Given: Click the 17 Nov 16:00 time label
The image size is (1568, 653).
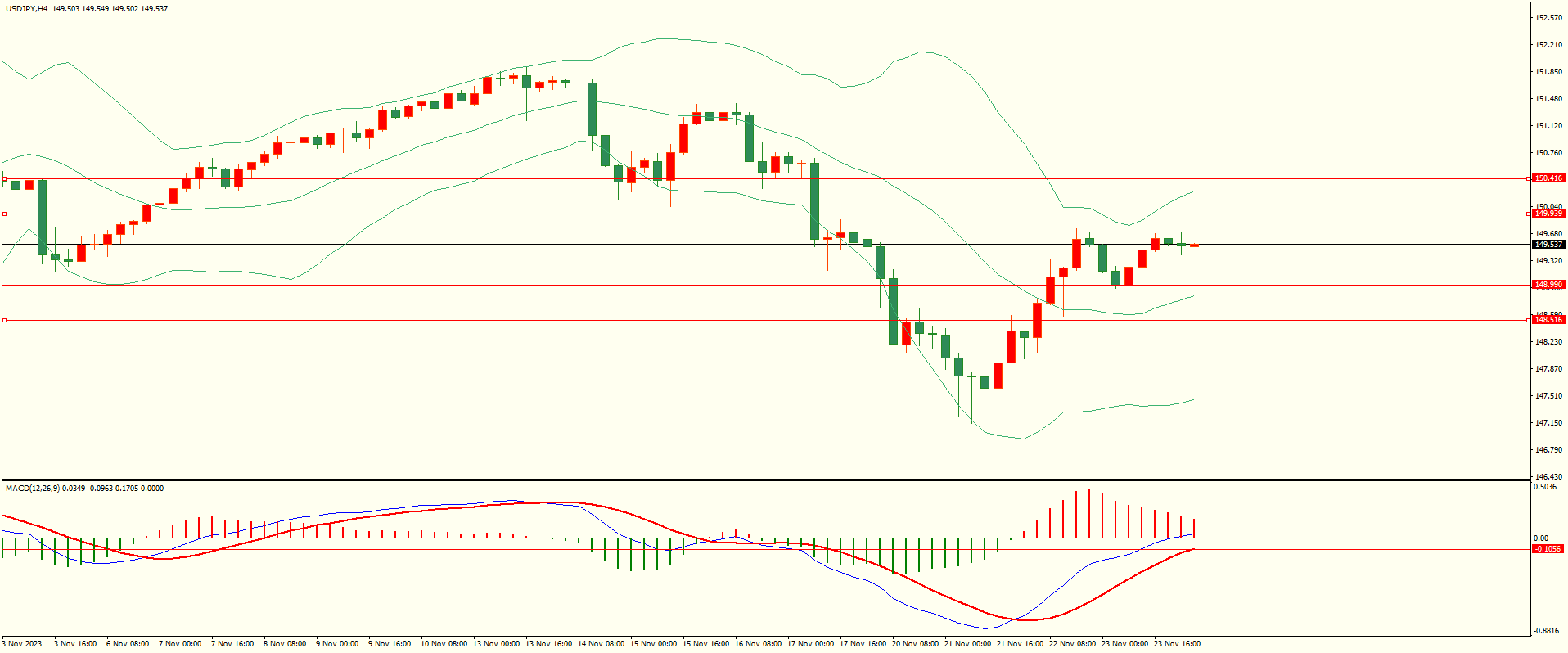Looking at the screenshot, I should [x=863, y=644].
